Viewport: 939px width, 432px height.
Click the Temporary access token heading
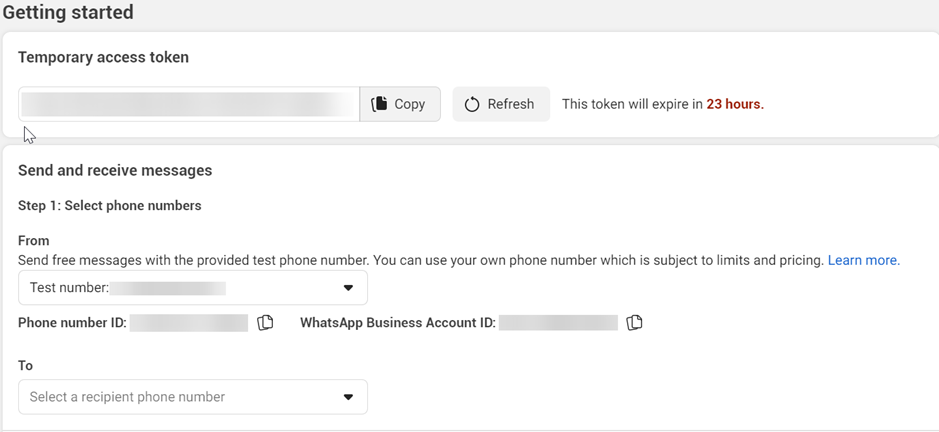click(103, 58)
